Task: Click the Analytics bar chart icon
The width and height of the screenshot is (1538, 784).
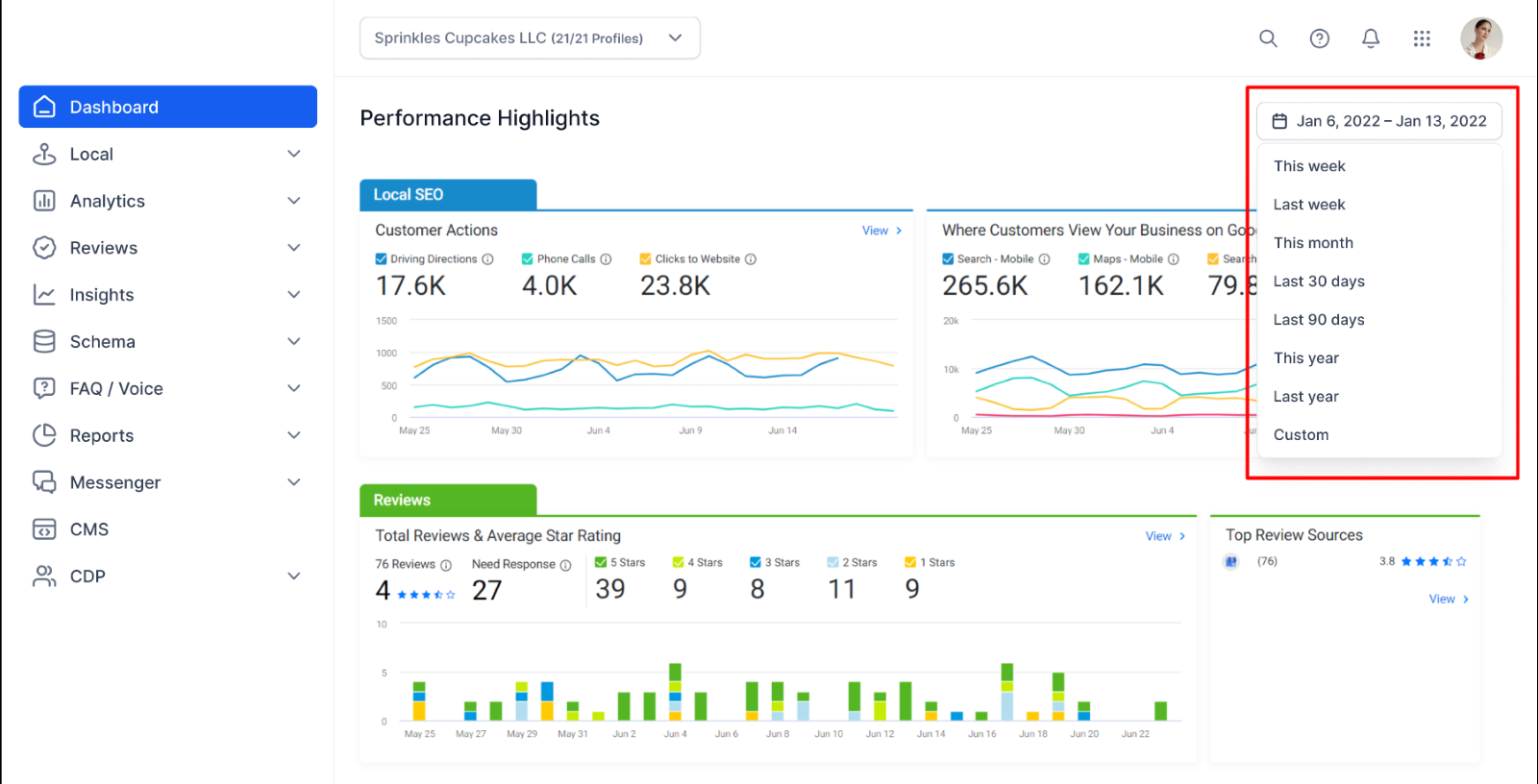Action: [x=44, y=201]
